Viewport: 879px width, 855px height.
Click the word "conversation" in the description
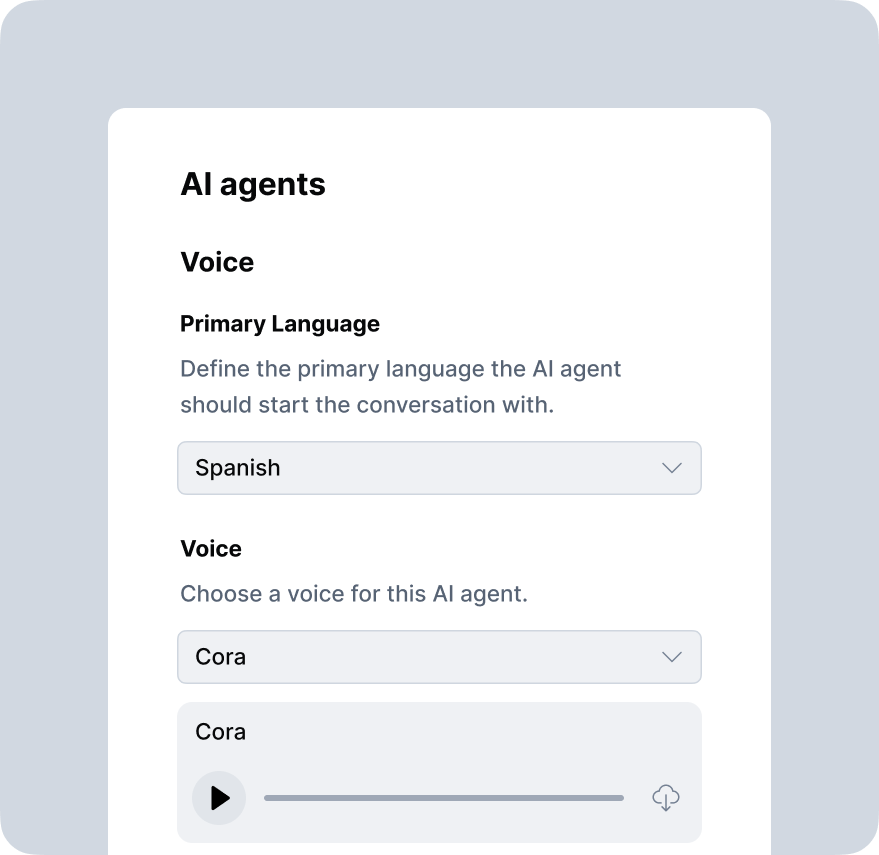pos(425,406)
